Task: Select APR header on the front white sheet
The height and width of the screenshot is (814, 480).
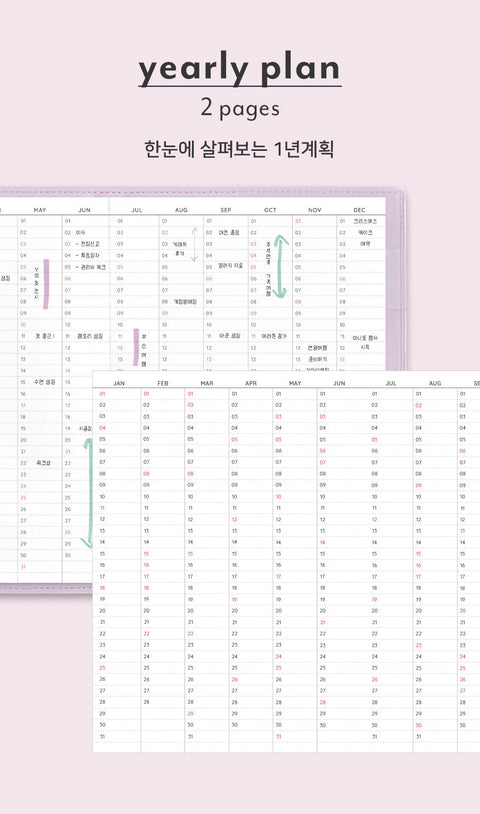Action: click(251, 383)
